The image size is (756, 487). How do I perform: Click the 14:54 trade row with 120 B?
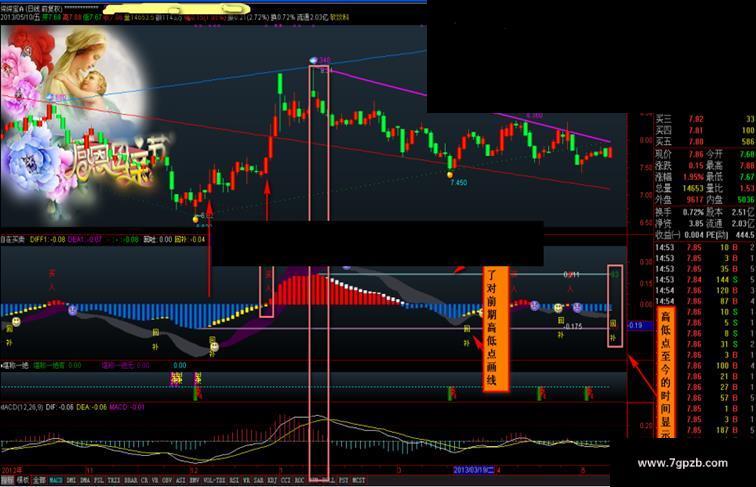[704, 290]
